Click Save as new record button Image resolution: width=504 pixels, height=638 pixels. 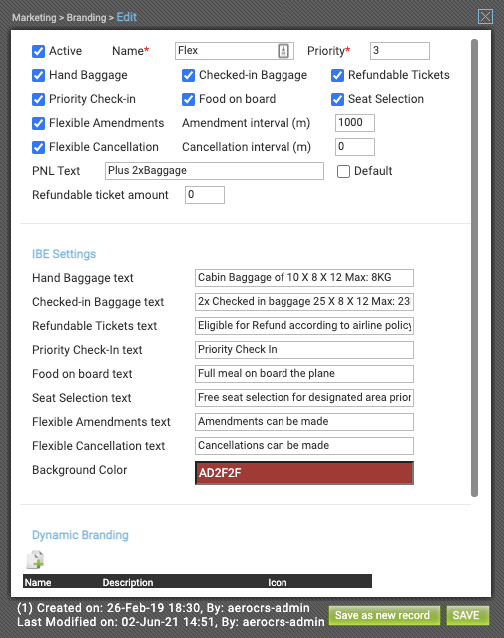(x=384, y=615)
